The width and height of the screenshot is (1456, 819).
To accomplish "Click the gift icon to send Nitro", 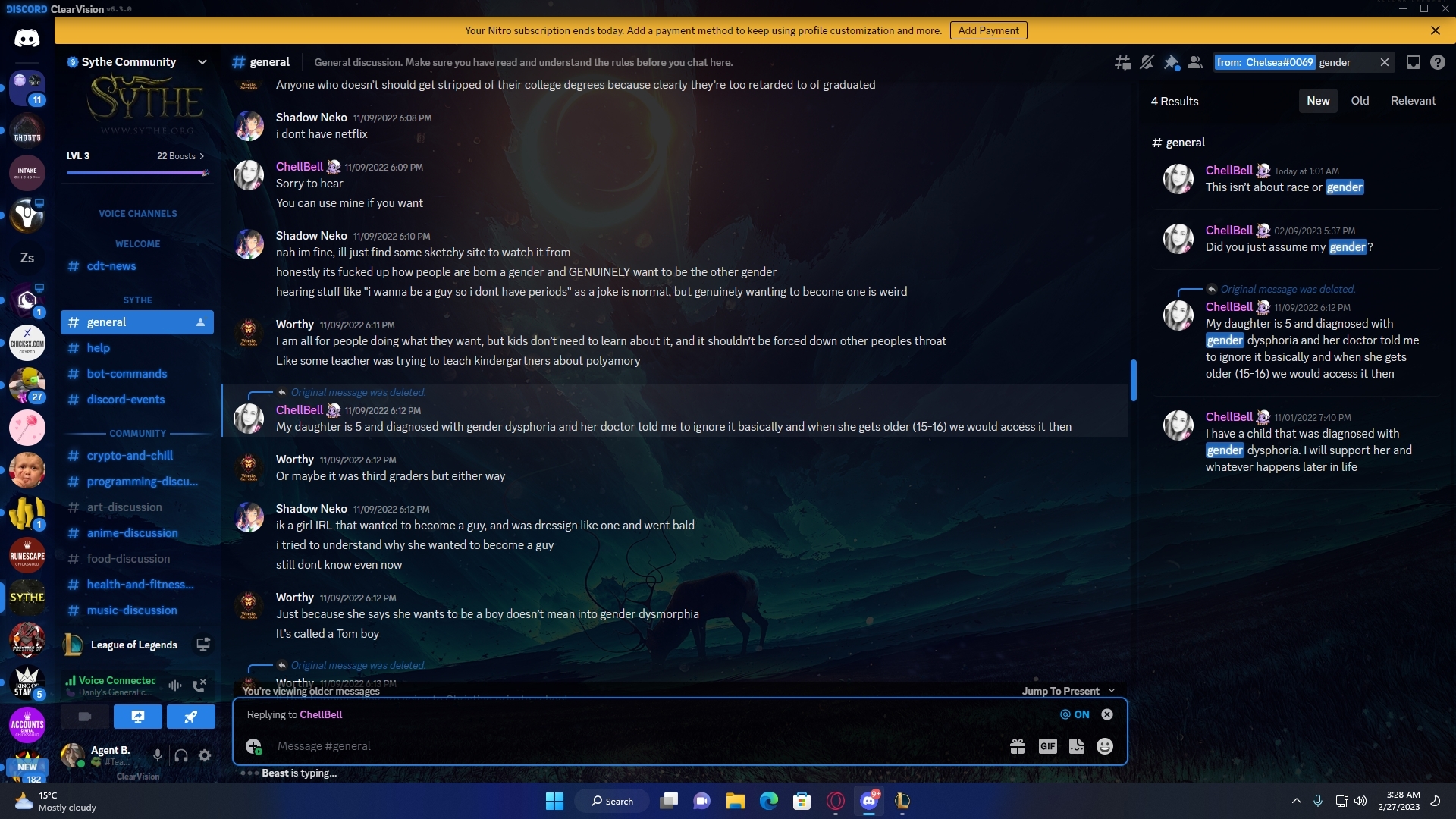I will click(1018, 746).
